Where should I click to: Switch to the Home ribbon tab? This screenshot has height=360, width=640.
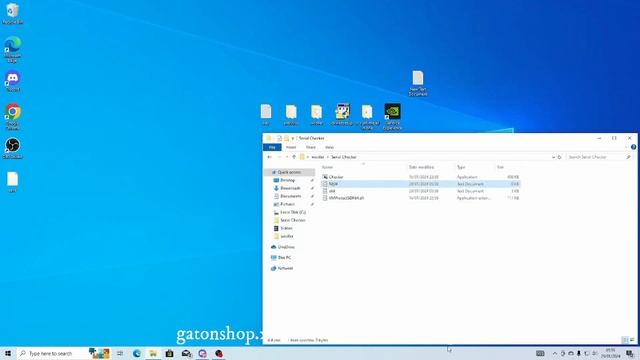(x=291, y=147)
